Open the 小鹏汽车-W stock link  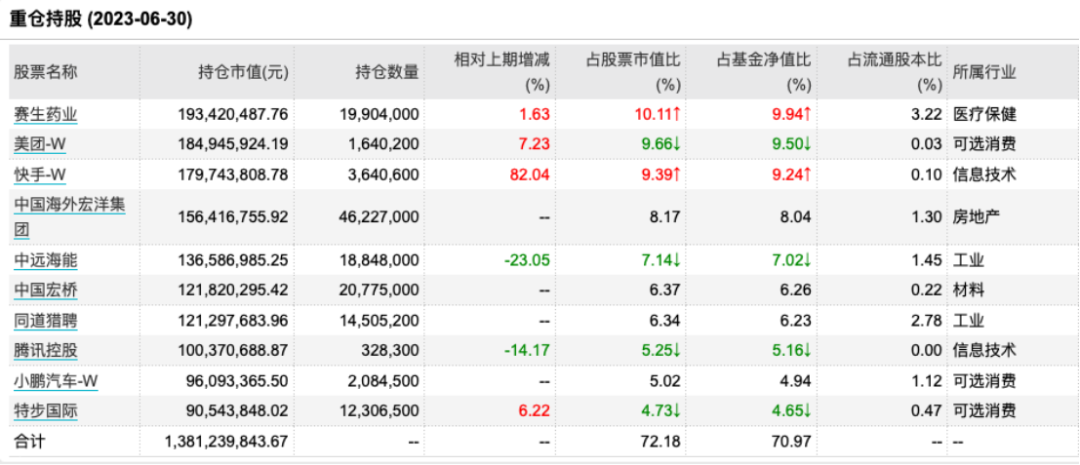point(56,381)
